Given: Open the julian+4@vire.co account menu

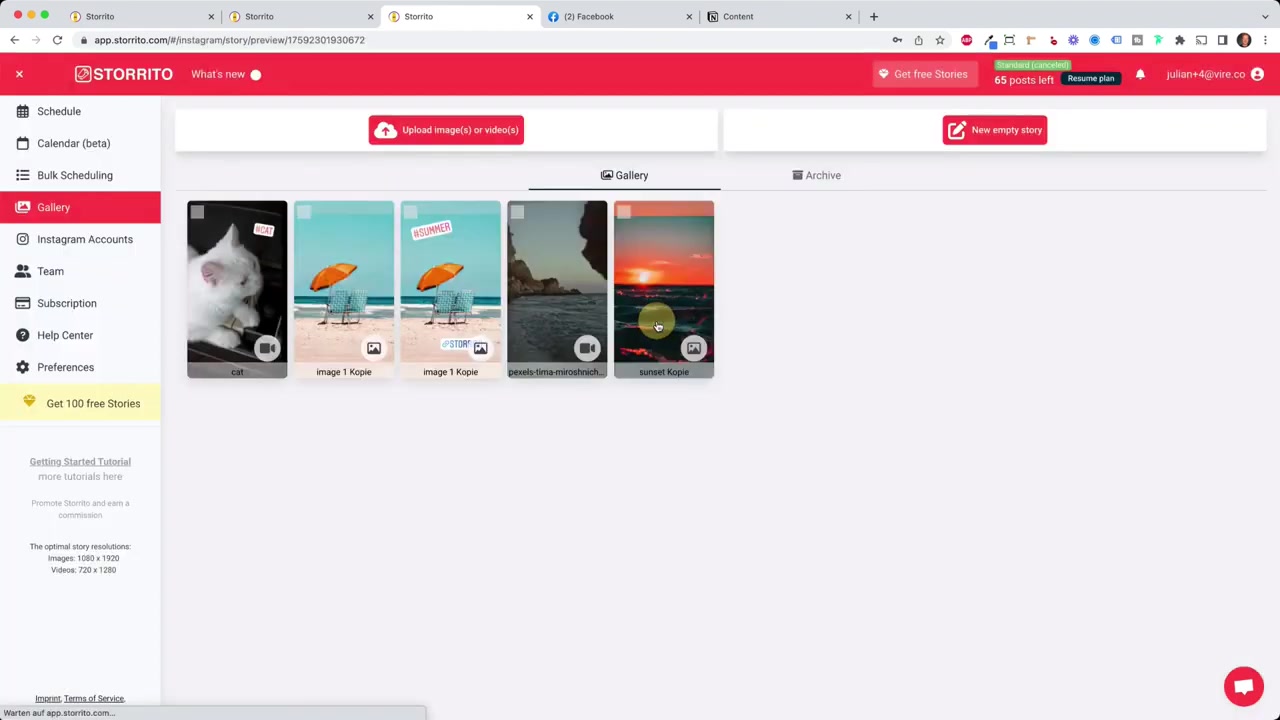Looking at the screenshot, I should (x=1215, y=74).
